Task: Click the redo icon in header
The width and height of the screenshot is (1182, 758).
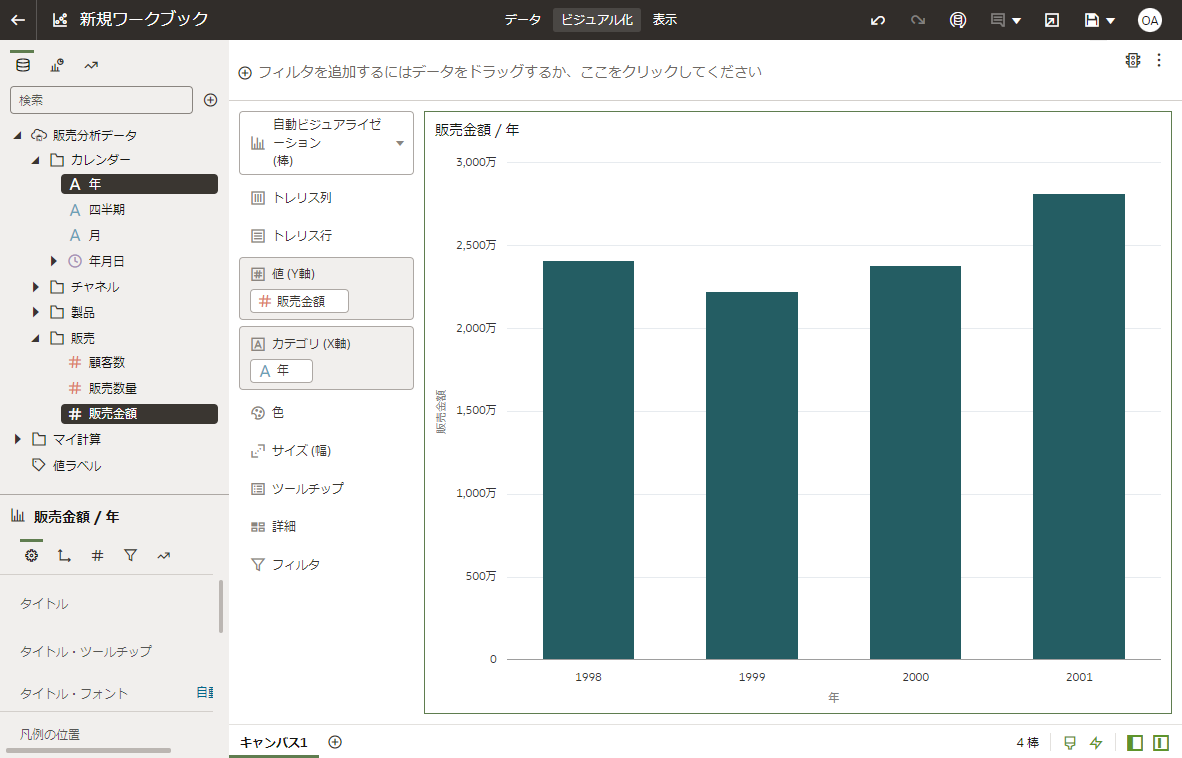Action: [x=917, y=20]
